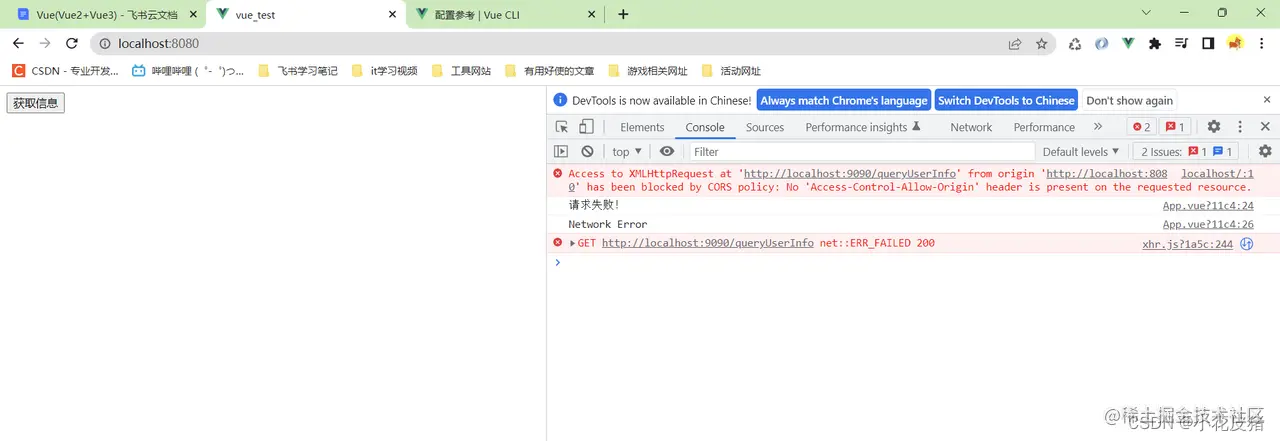
Task: Toggle the live expression eye icon
Action: (x=667, y=151)
